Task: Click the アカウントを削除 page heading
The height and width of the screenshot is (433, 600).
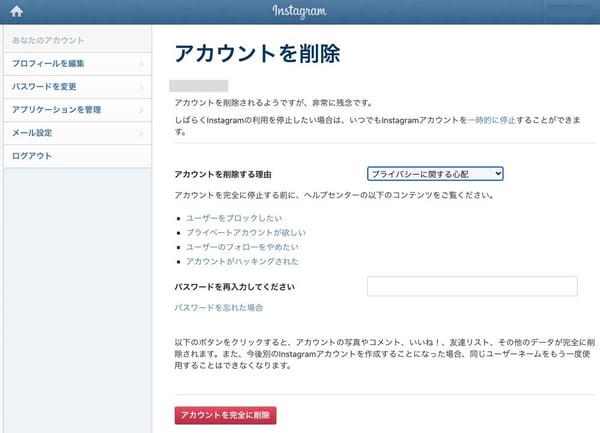Action: click(257, 54)
